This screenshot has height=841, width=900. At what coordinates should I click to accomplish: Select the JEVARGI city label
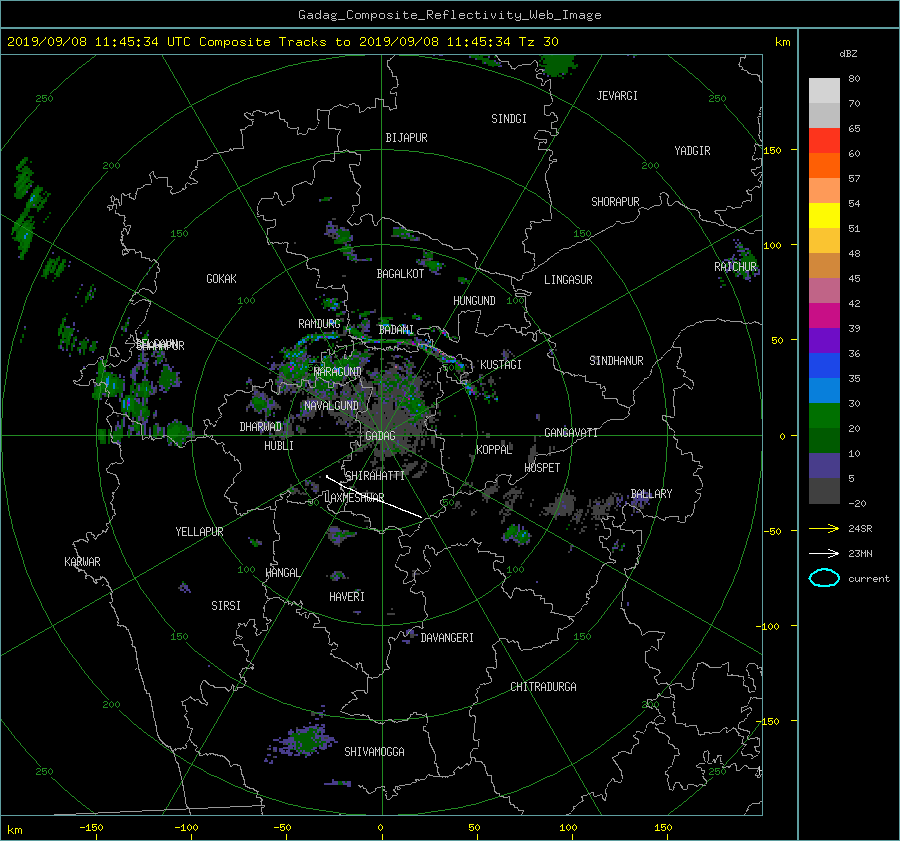point(617,96)
